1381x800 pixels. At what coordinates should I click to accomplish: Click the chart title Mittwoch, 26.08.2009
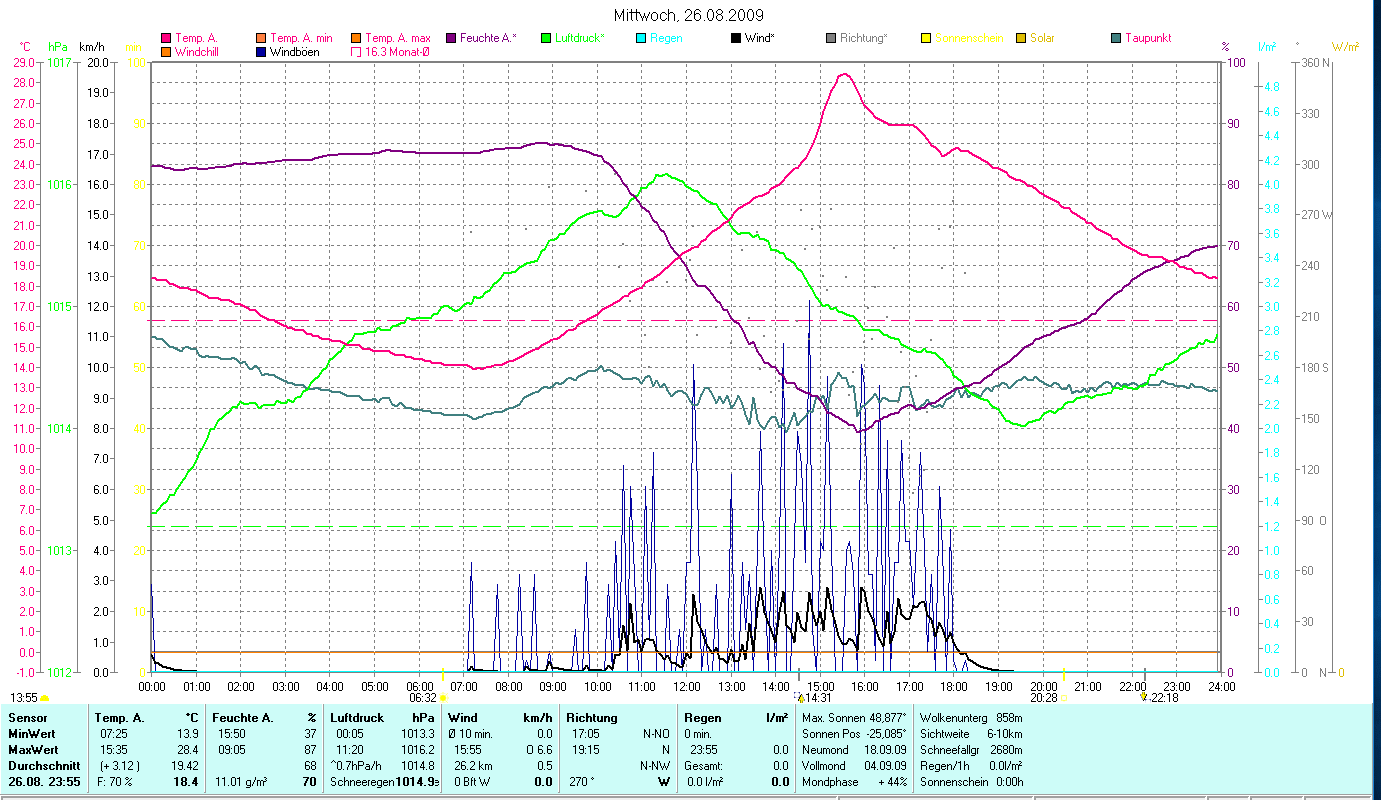(690, 15)
